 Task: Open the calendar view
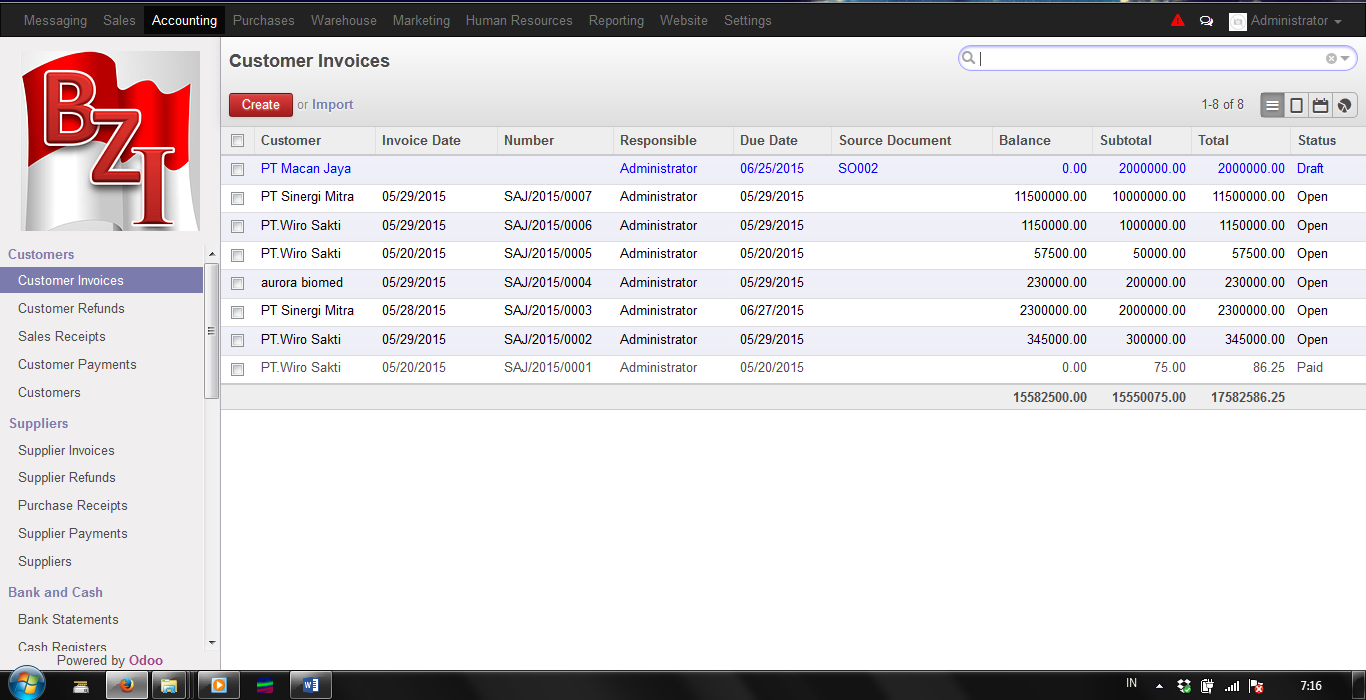(x=1320, y=105)
